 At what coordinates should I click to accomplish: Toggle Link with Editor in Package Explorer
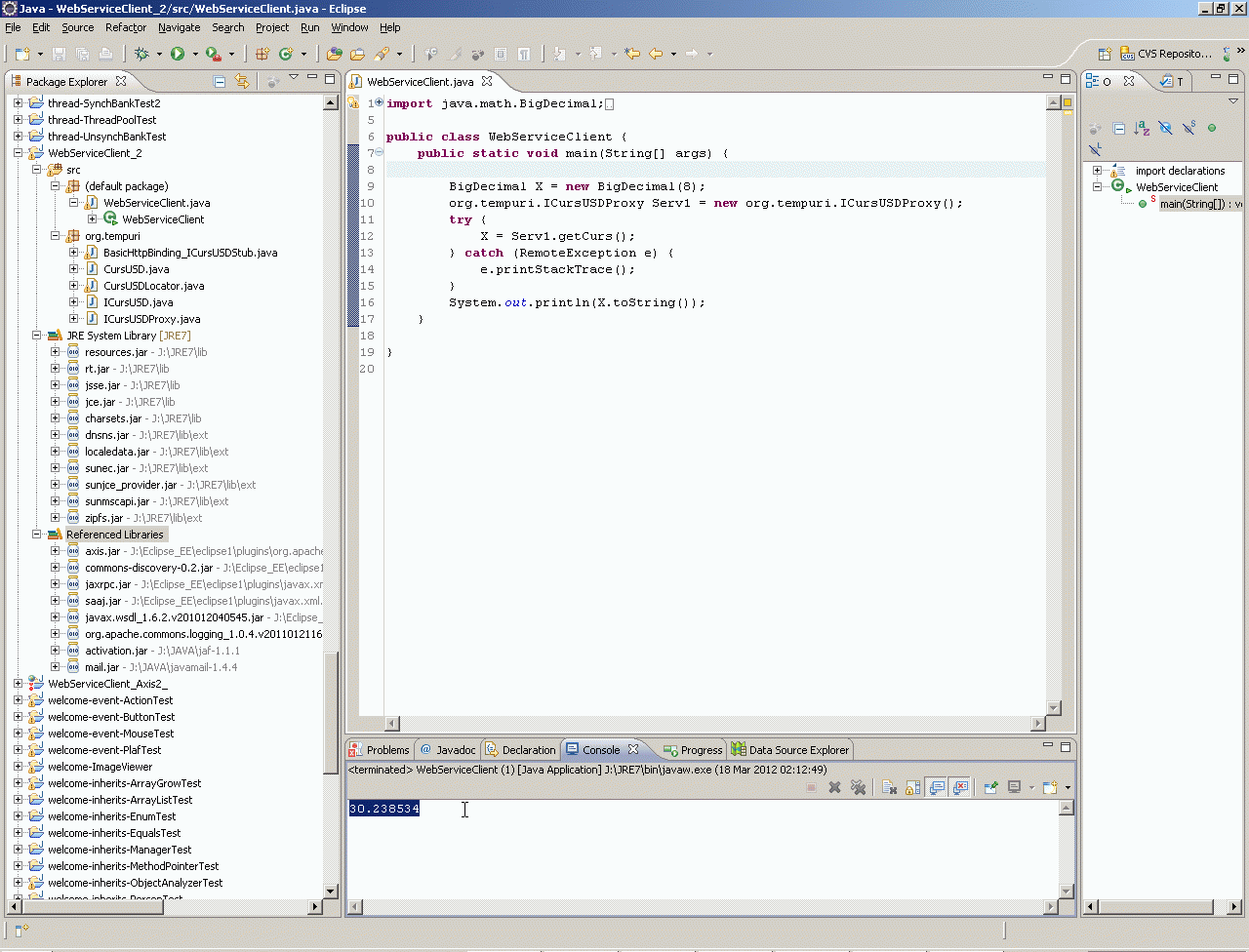click(242, 82)
